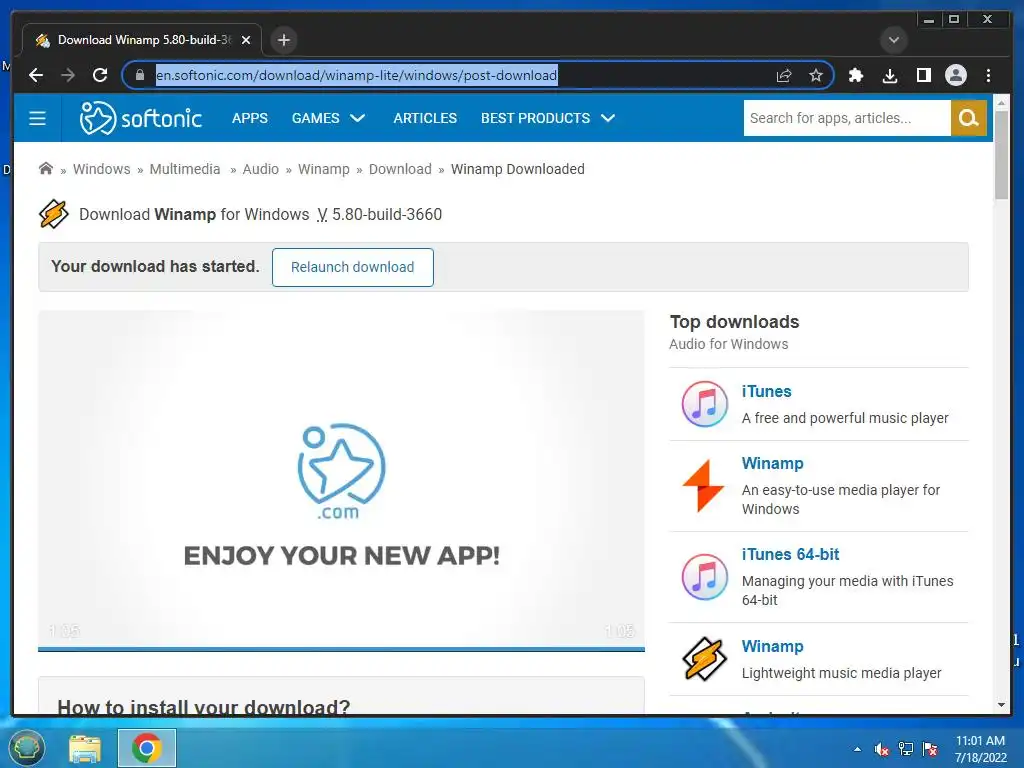The image size is (1024, 768).
Task: Open the taskbar clock and date
Action: click(x=980, y=749)
